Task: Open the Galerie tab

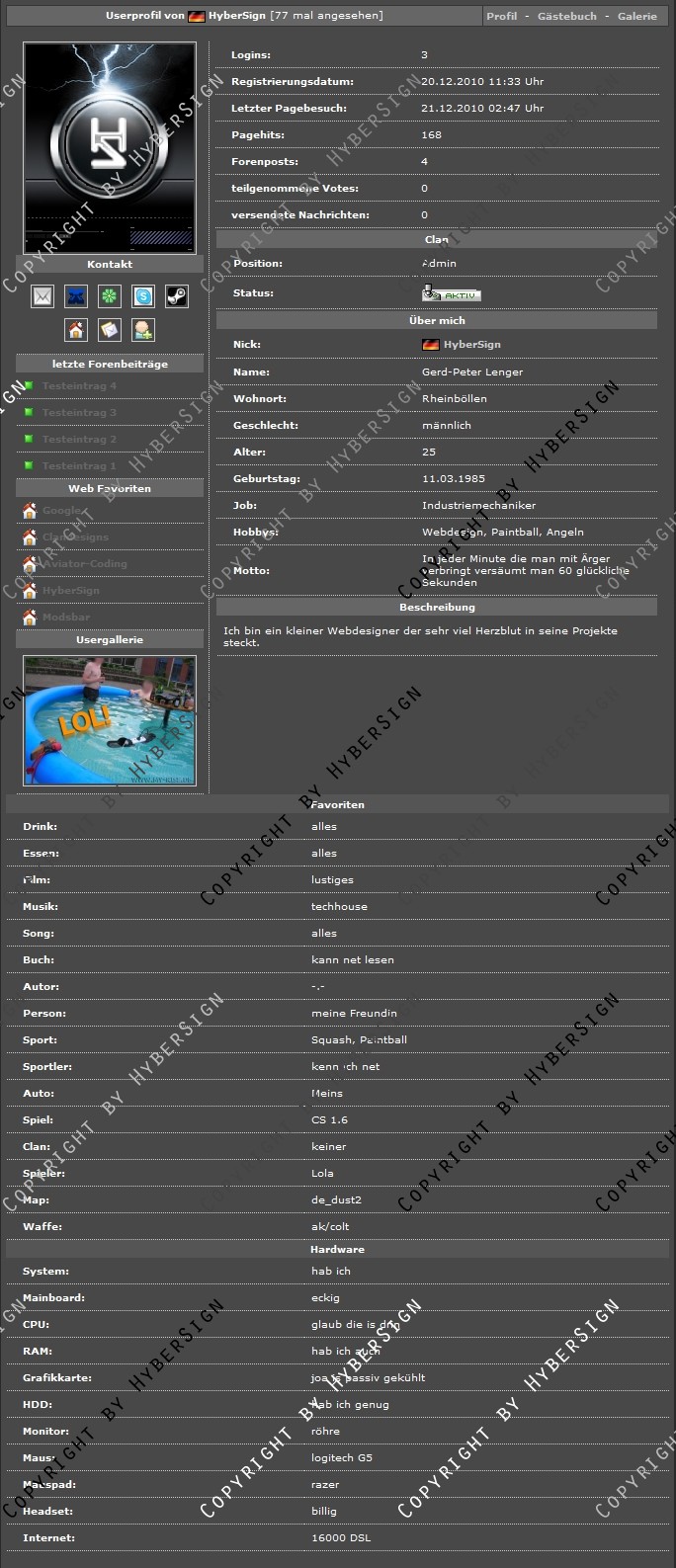Action: 637,16
